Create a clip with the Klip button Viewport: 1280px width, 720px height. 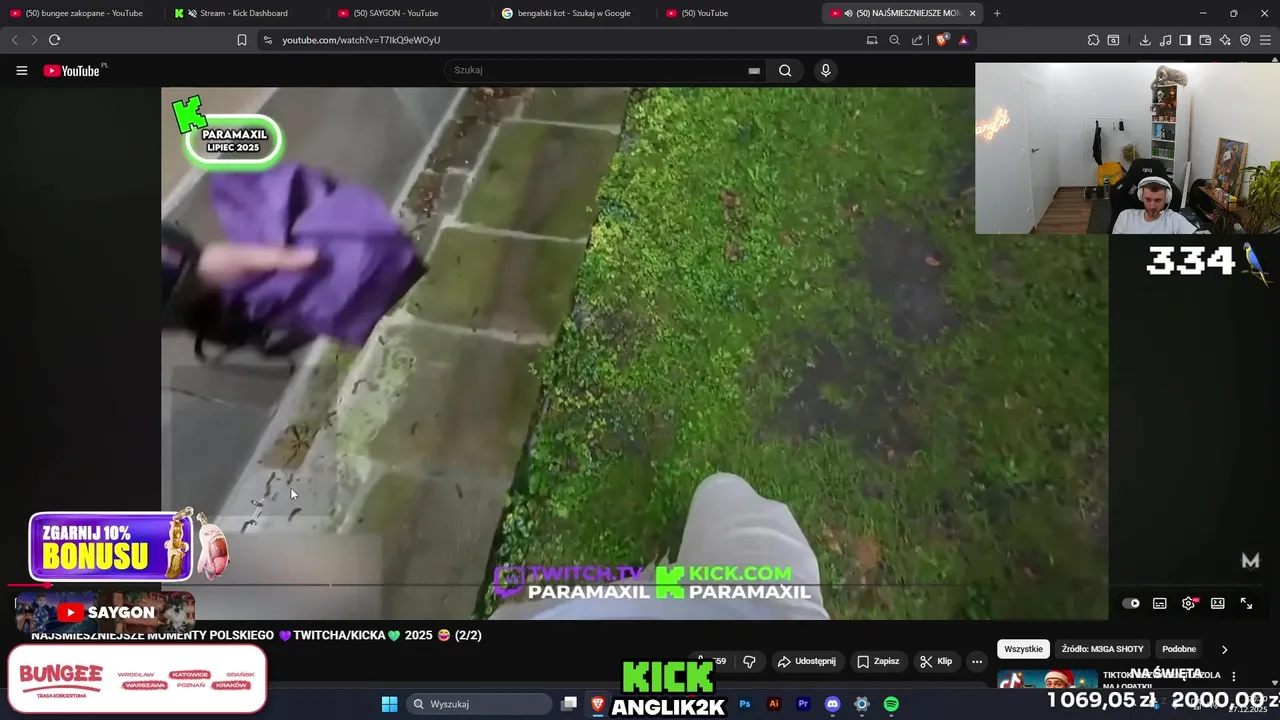(936, 661)
